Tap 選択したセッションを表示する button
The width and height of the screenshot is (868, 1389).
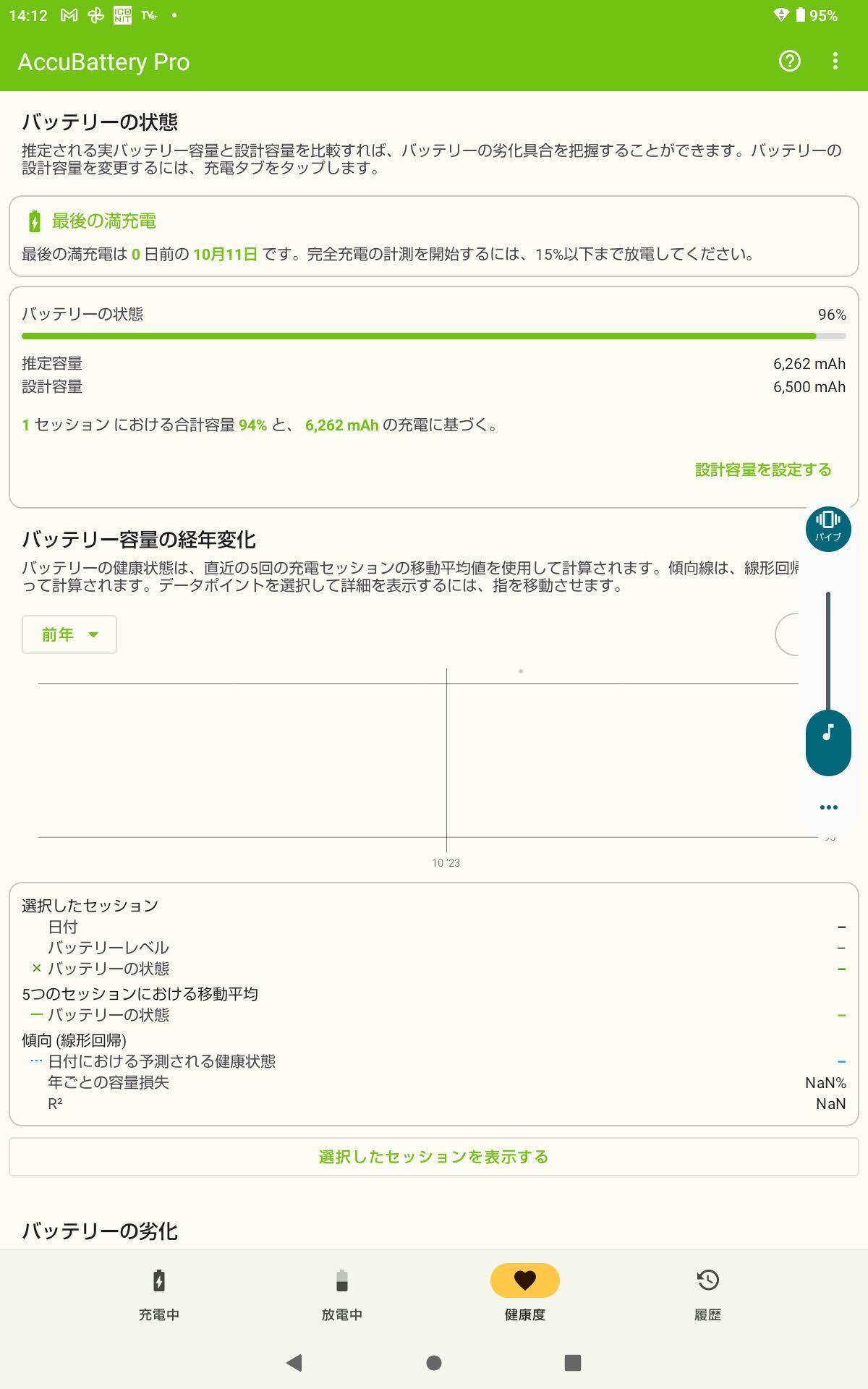(434, 1157)
